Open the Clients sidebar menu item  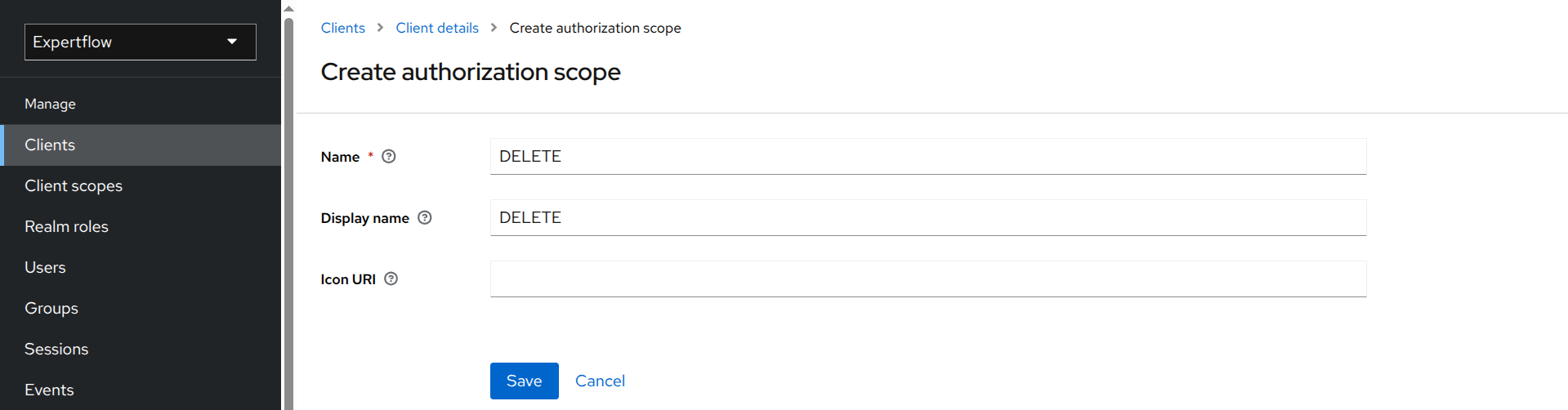click(x=50, y=145)
